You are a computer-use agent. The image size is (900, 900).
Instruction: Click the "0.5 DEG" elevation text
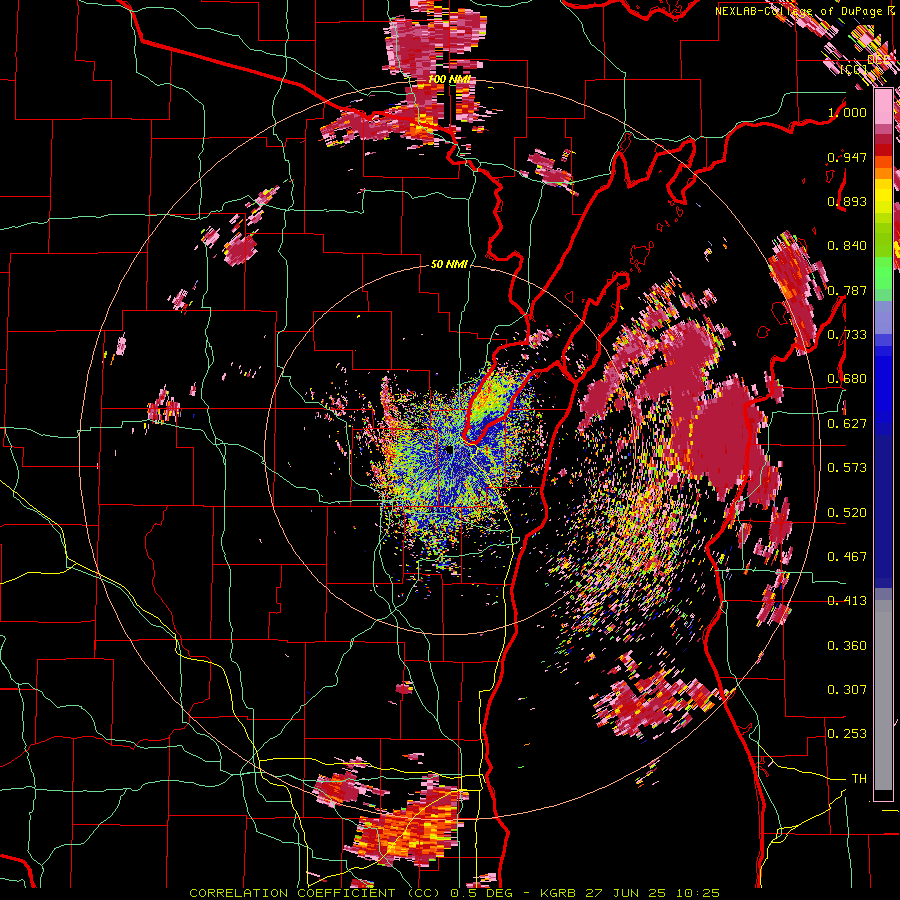point(482,893)
